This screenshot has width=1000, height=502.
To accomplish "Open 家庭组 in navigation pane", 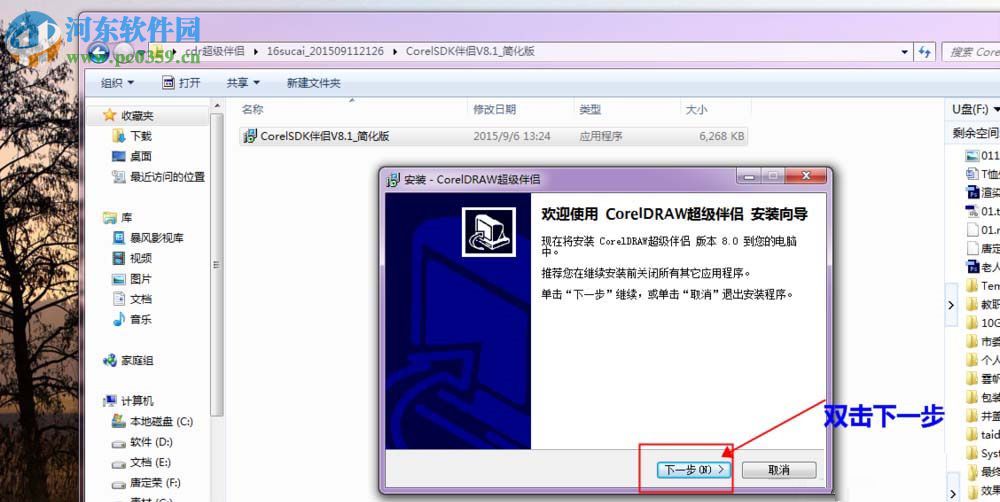I will [137, 360].
